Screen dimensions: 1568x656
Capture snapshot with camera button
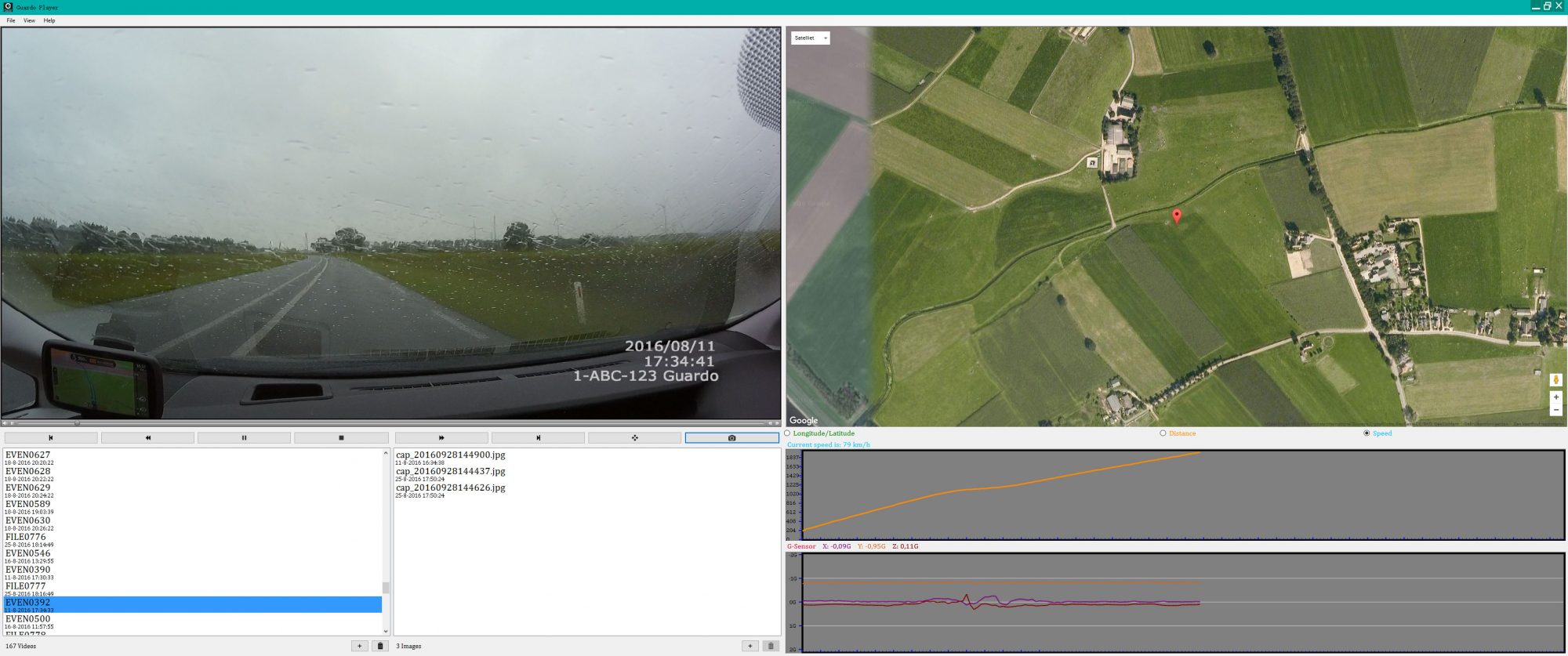(x=732, y=438)
